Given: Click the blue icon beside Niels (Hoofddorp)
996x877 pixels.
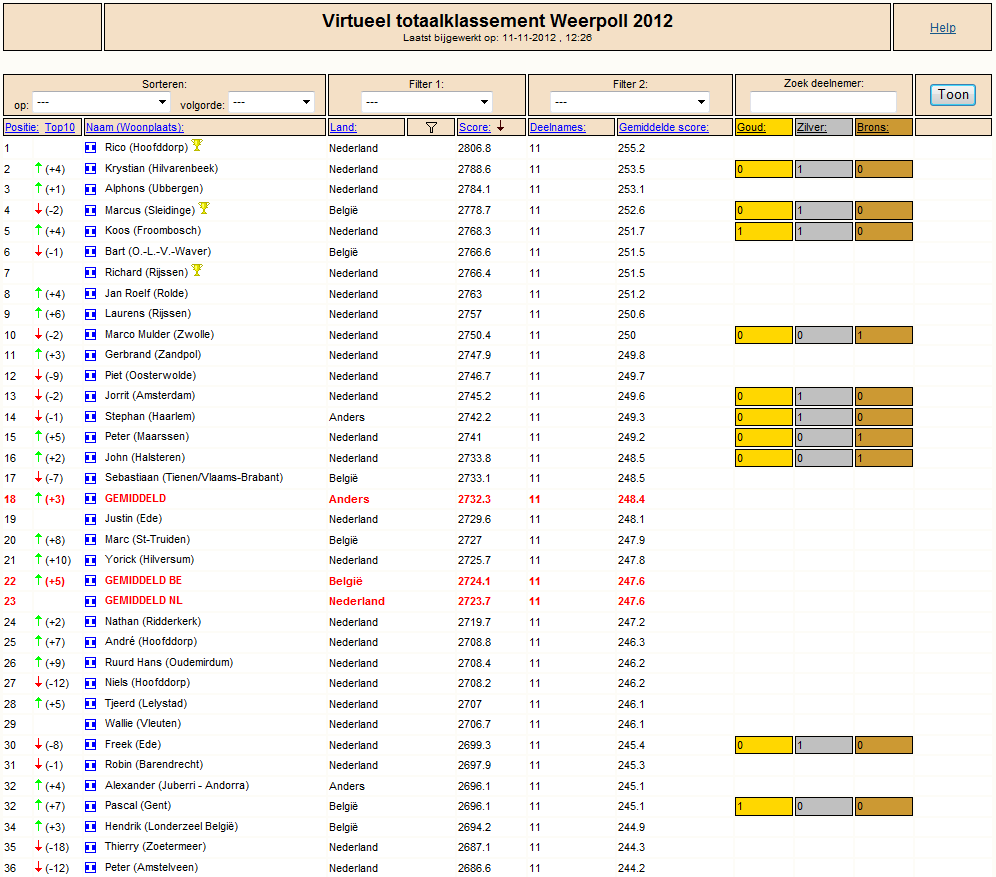Looking at the screenshot, I should coord(91,683).
